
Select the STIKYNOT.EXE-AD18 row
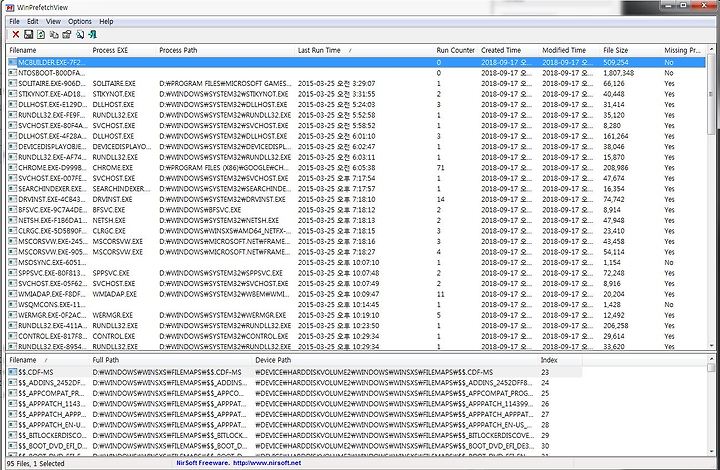tap(356, 94)
